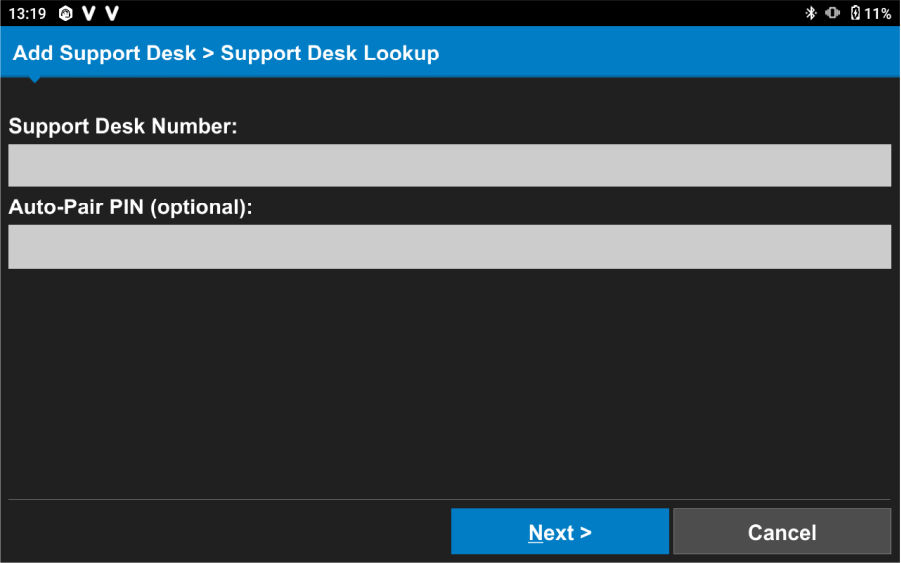The image size is (901, 563).
Task: Tap the Bluetooth status icon
Action: 811,13
